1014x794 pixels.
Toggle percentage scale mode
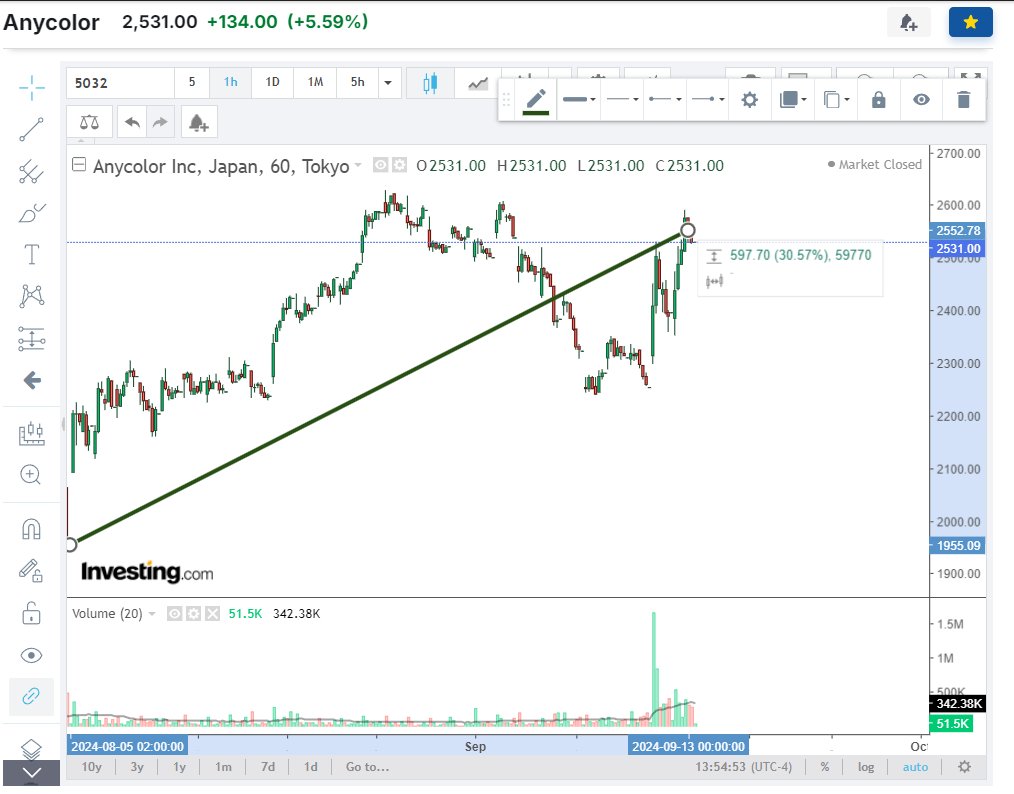825,767
